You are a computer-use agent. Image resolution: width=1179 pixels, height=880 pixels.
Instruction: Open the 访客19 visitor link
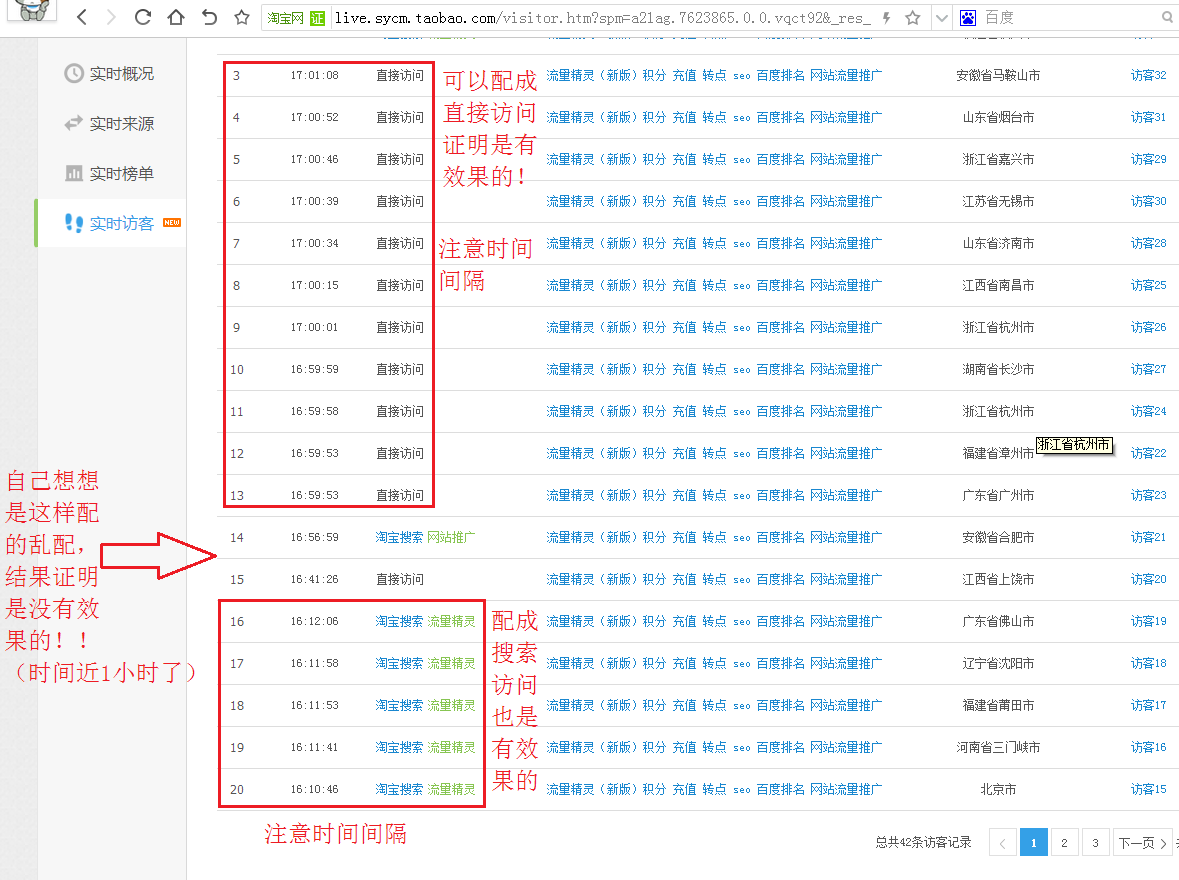[1148, 622]
